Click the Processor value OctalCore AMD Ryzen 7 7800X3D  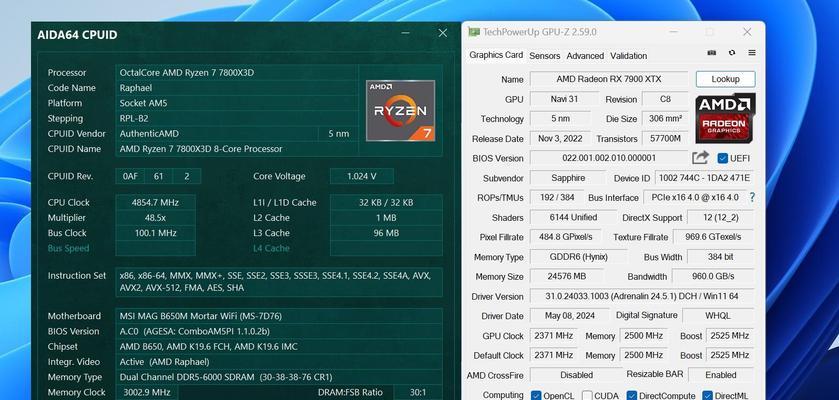pyautogui.click(x=237, y=73)
